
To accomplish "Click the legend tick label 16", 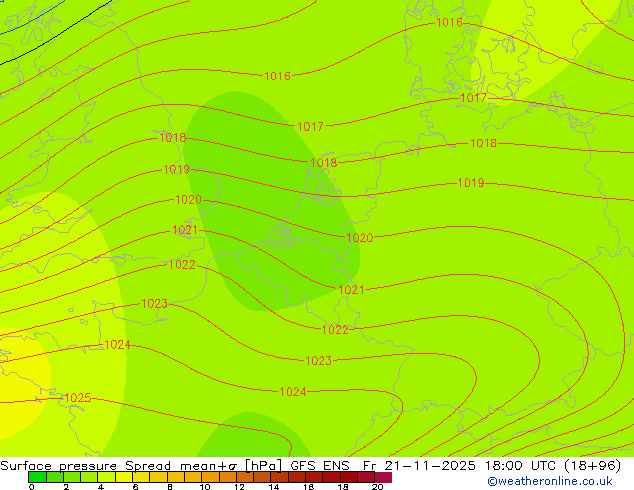I will click(309, 487).
